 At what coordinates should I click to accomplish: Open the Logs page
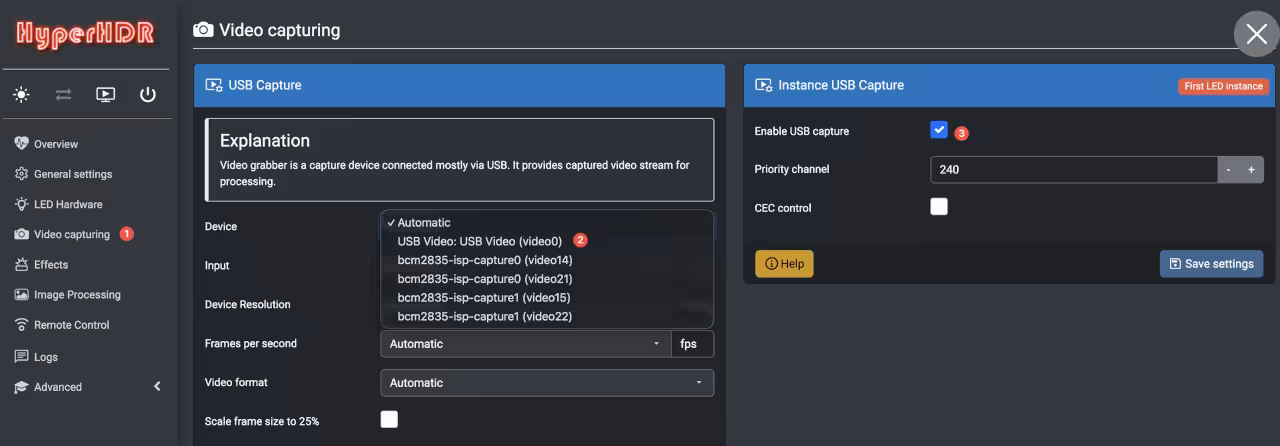tap(46, 357)
